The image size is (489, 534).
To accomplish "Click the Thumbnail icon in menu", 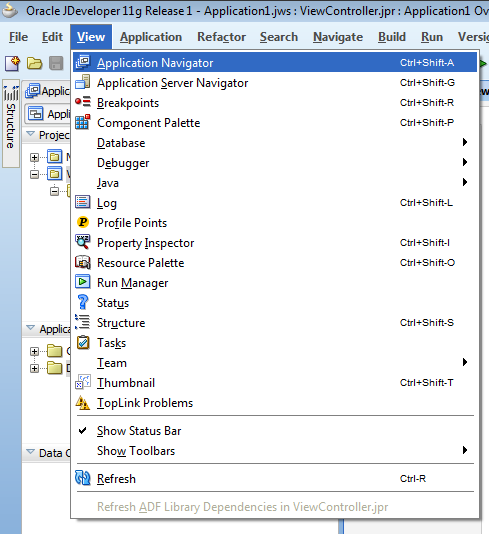I will (x=83, y=382).
